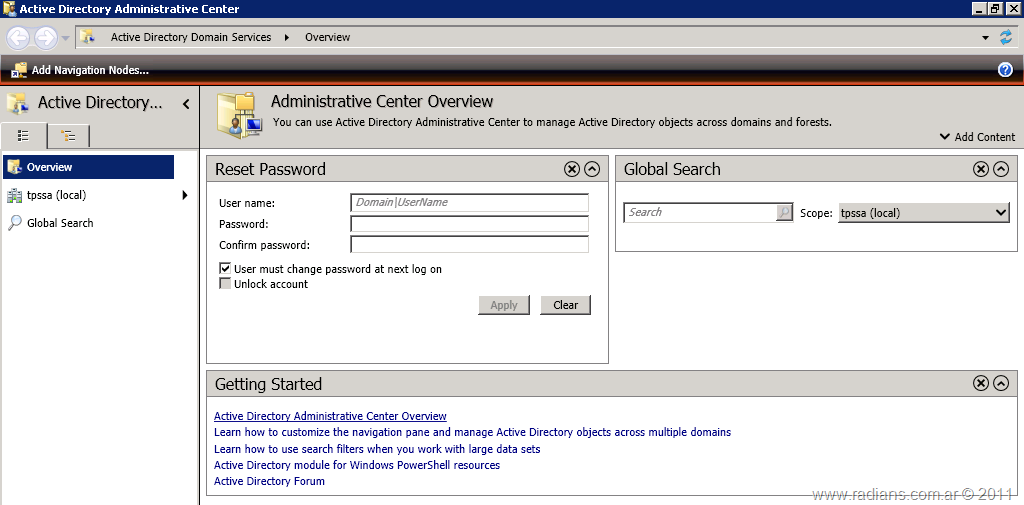Viewport: 1024px width, 505px height.
Task: Click the refresh icon in address bar
Action: coord(1006,37)
